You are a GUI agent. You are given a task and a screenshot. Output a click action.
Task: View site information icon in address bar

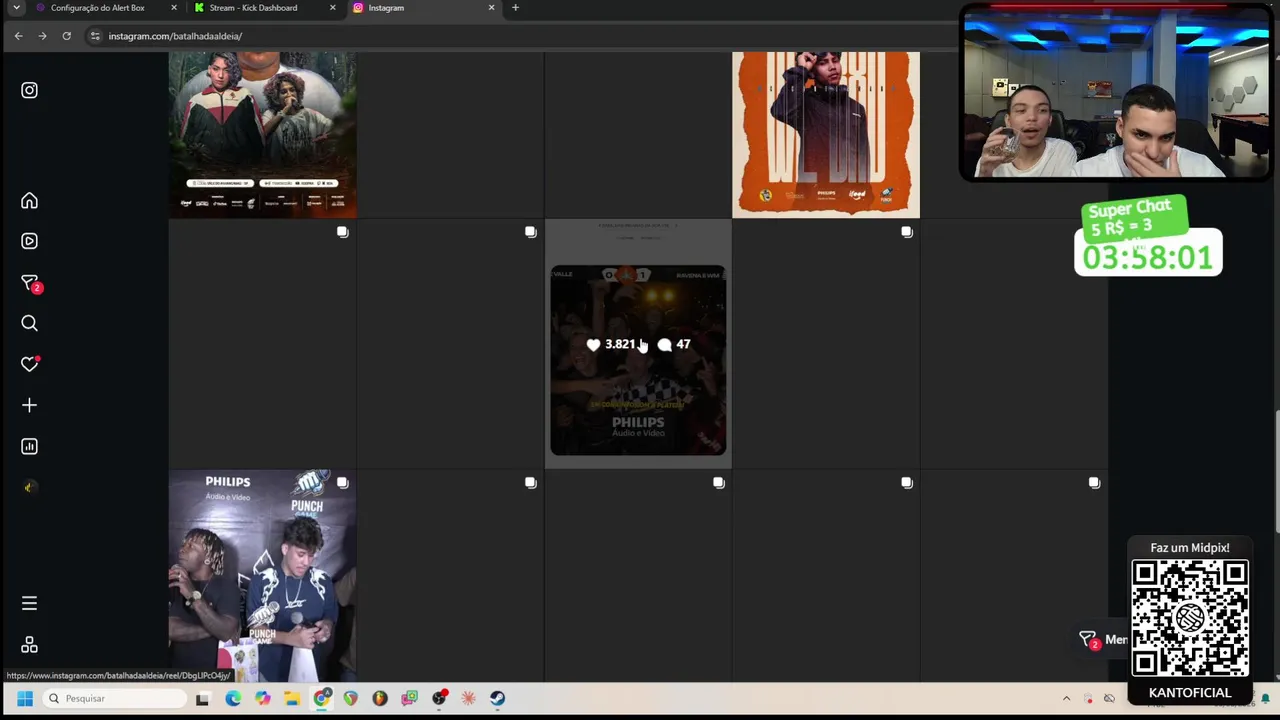pos(95,36)
